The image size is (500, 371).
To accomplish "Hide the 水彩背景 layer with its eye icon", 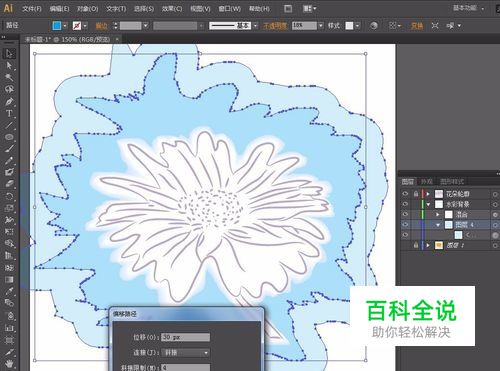I will [x=405, y=204].
